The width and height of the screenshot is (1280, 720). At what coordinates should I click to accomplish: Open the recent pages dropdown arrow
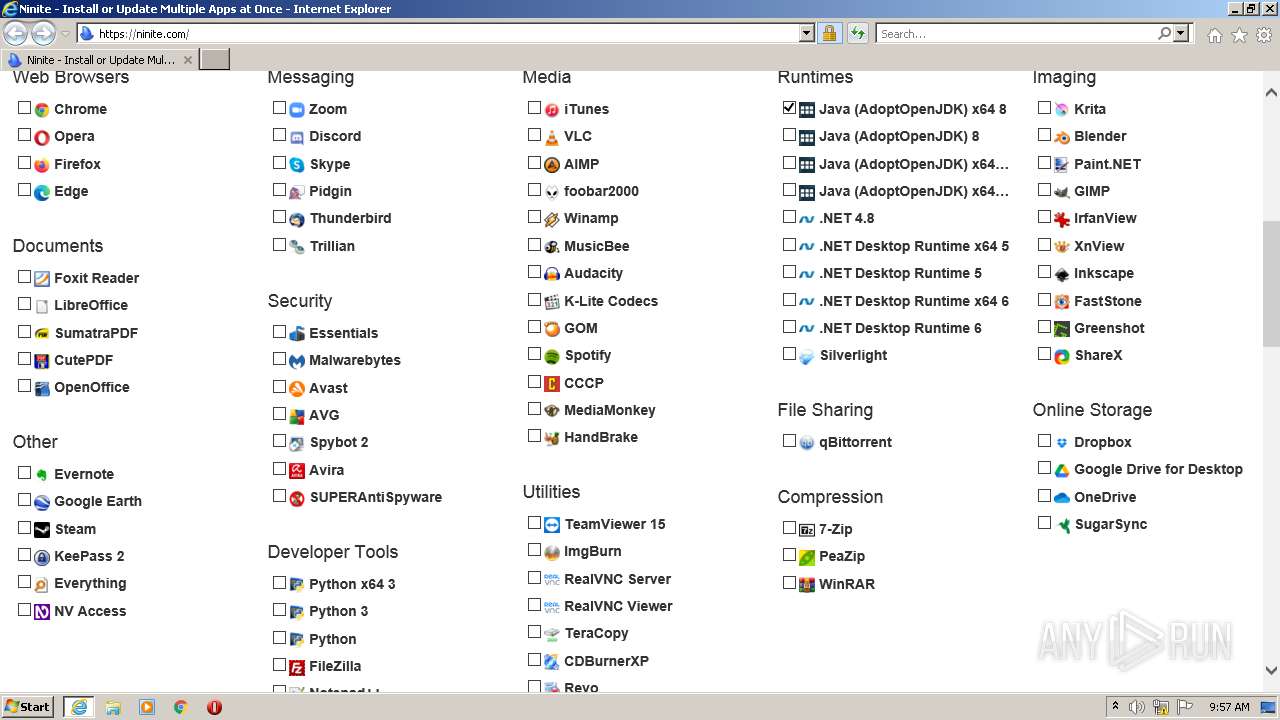65,34
